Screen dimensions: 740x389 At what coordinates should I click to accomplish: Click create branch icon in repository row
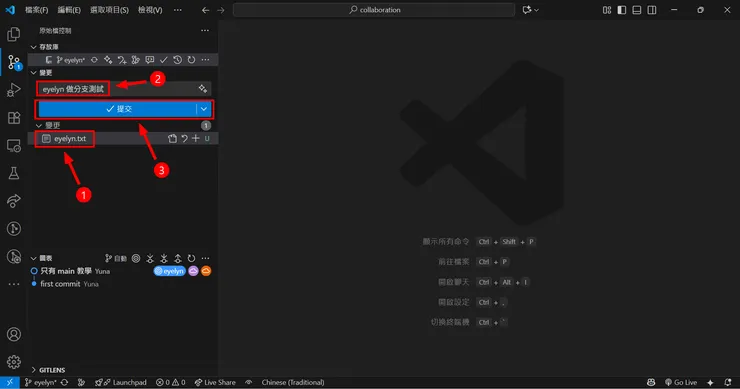pyautogui.click(x=122, y=60)
